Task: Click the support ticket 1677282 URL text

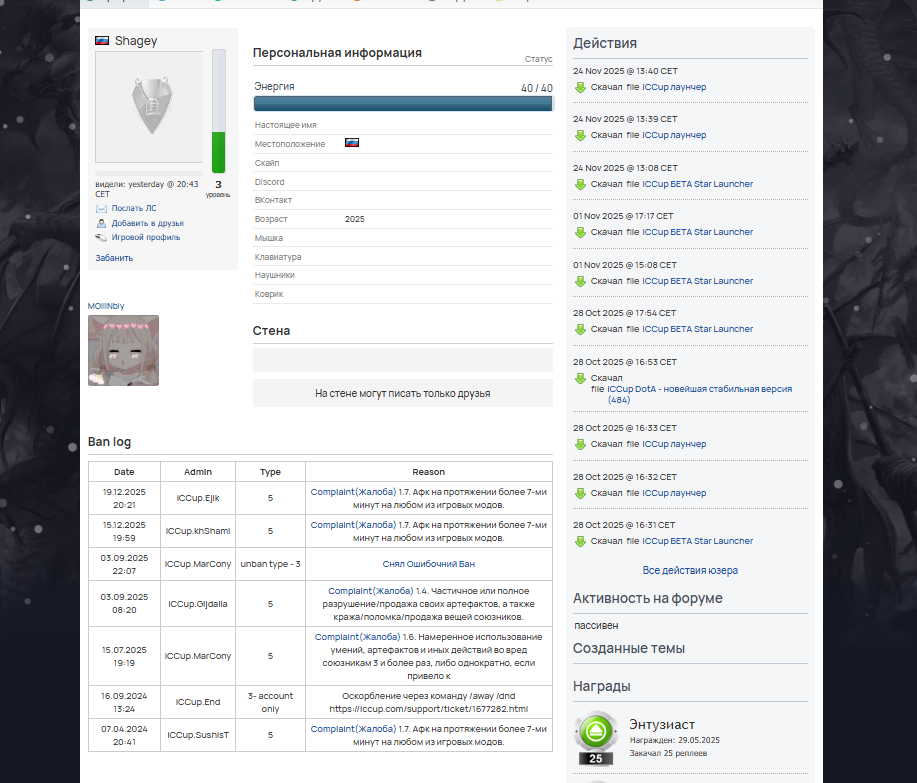Action: coord(429,709)
